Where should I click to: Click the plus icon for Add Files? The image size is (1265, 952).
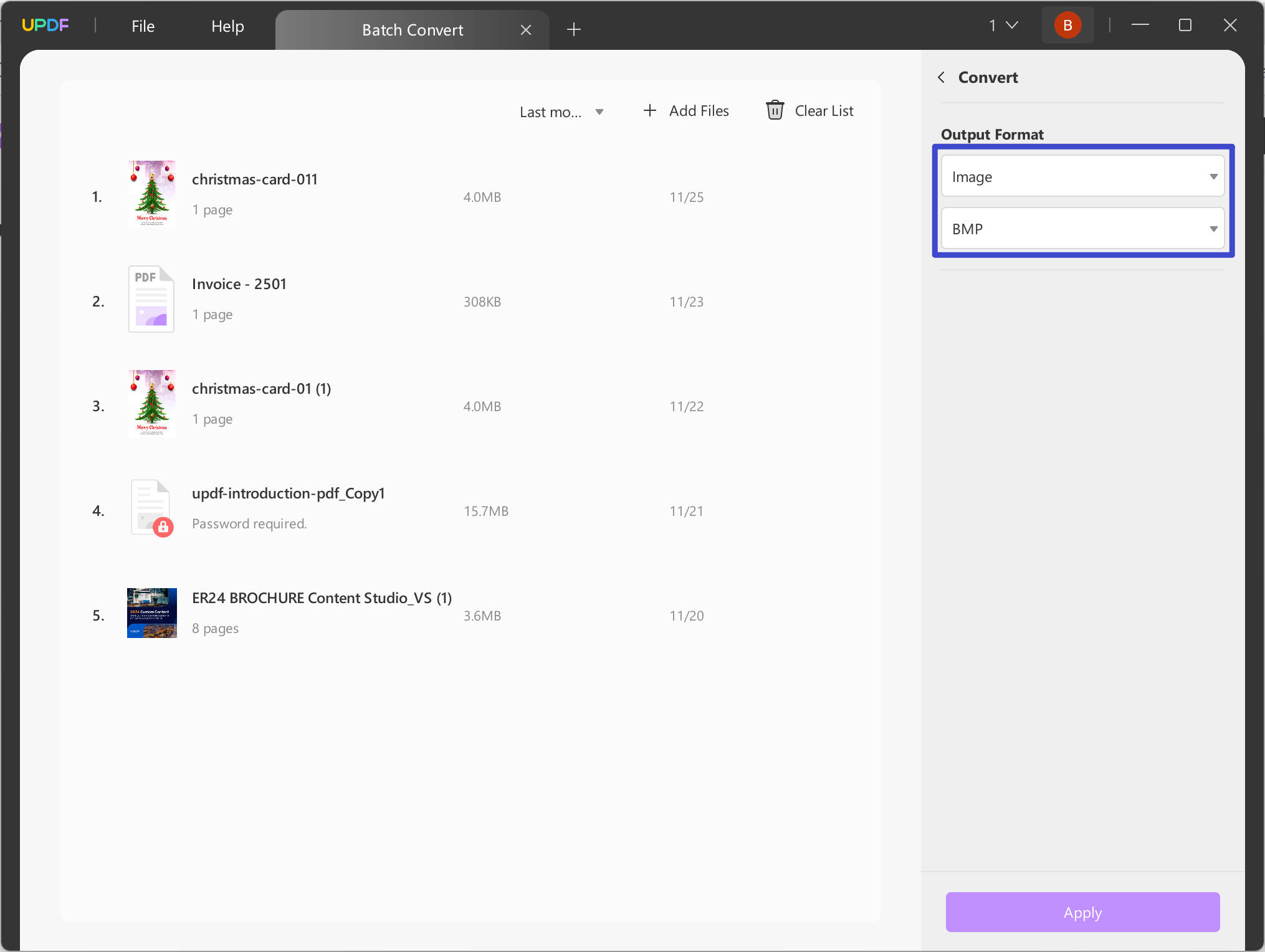649,110
